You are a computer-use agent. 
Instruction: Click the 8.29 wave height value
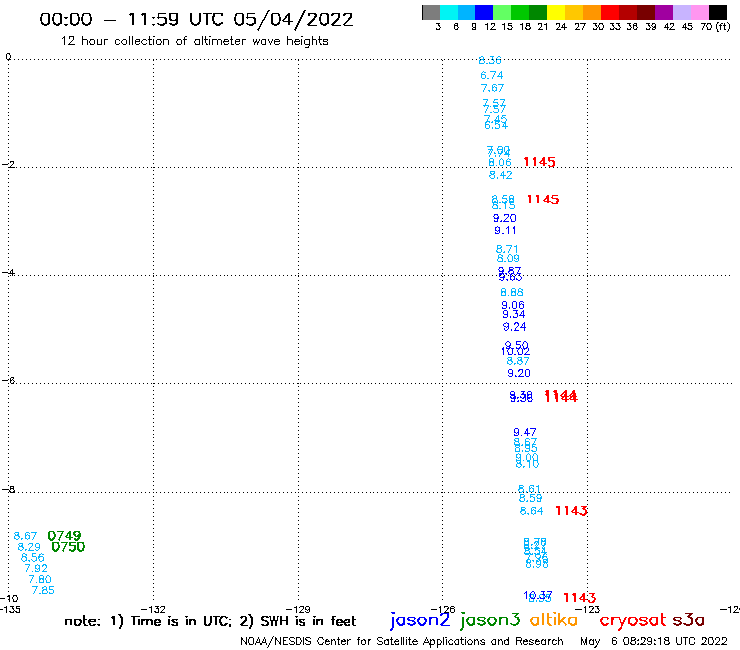tap(29, 547)
